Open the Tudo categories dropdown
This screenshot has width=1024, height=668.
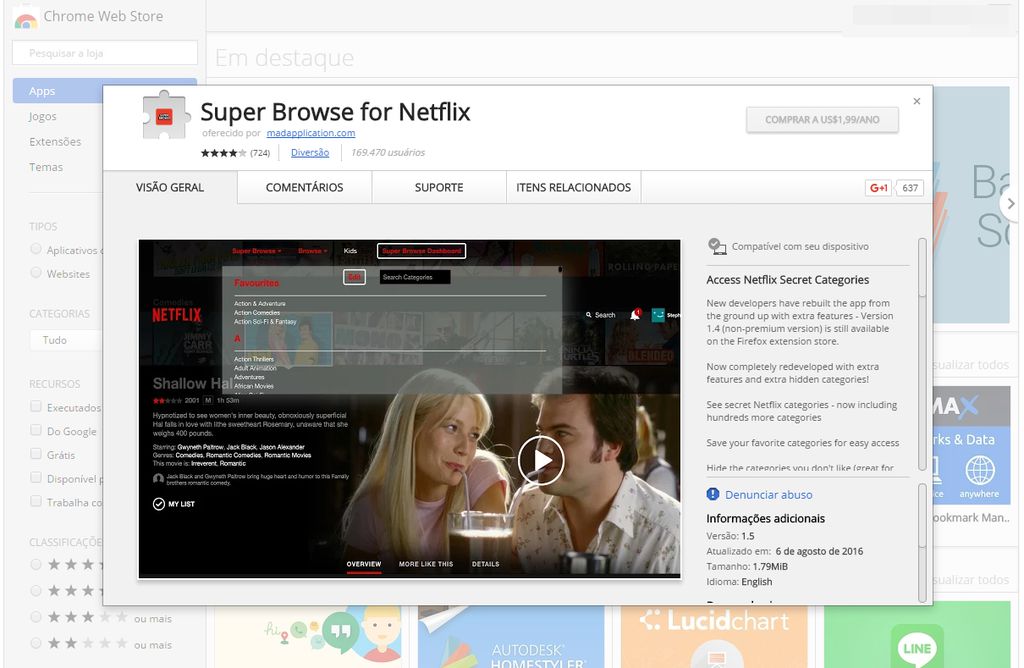[65, 340]
